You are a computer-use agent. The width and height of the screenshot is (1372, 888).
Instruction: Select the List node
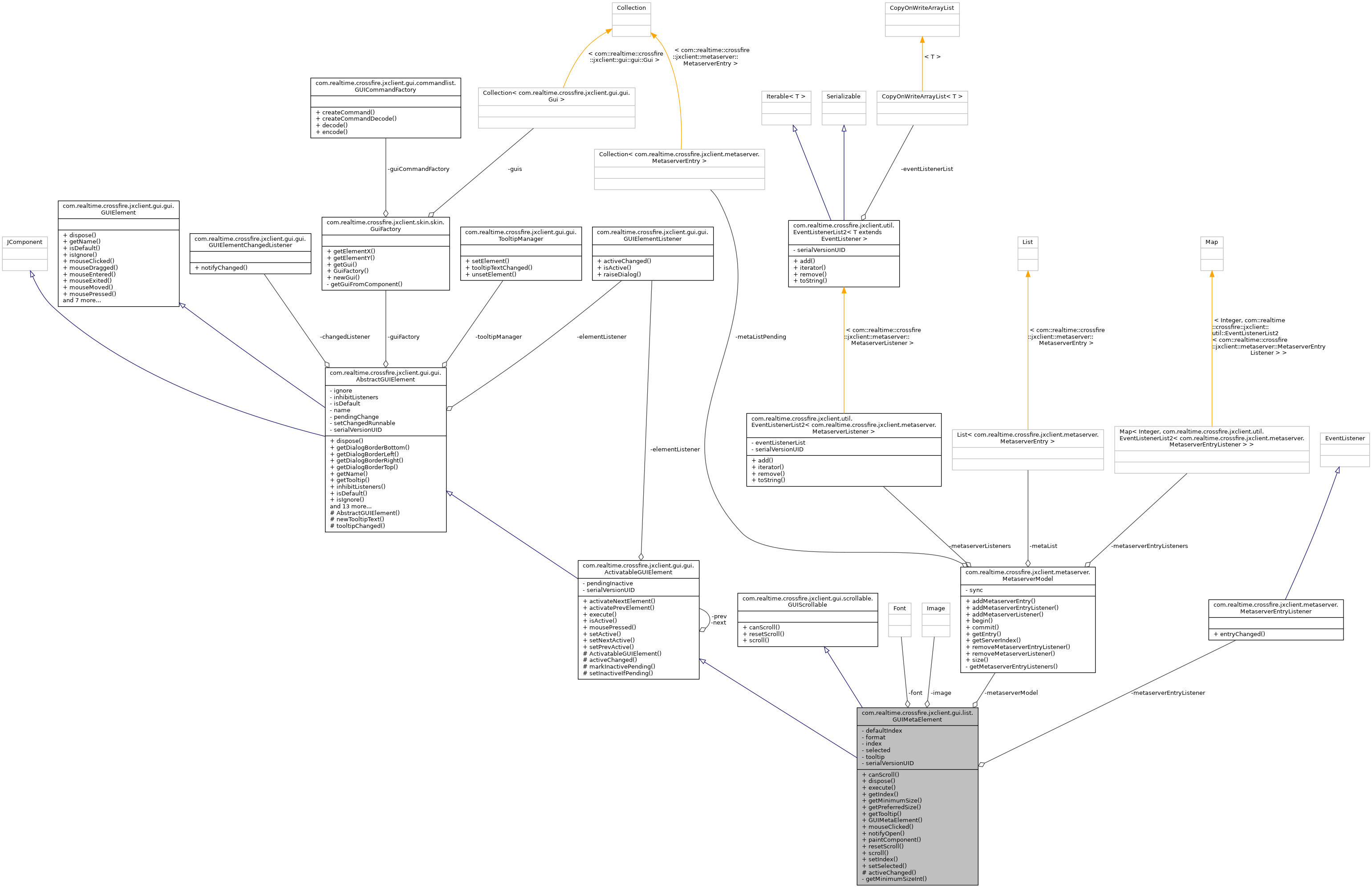pos(1027,254)
